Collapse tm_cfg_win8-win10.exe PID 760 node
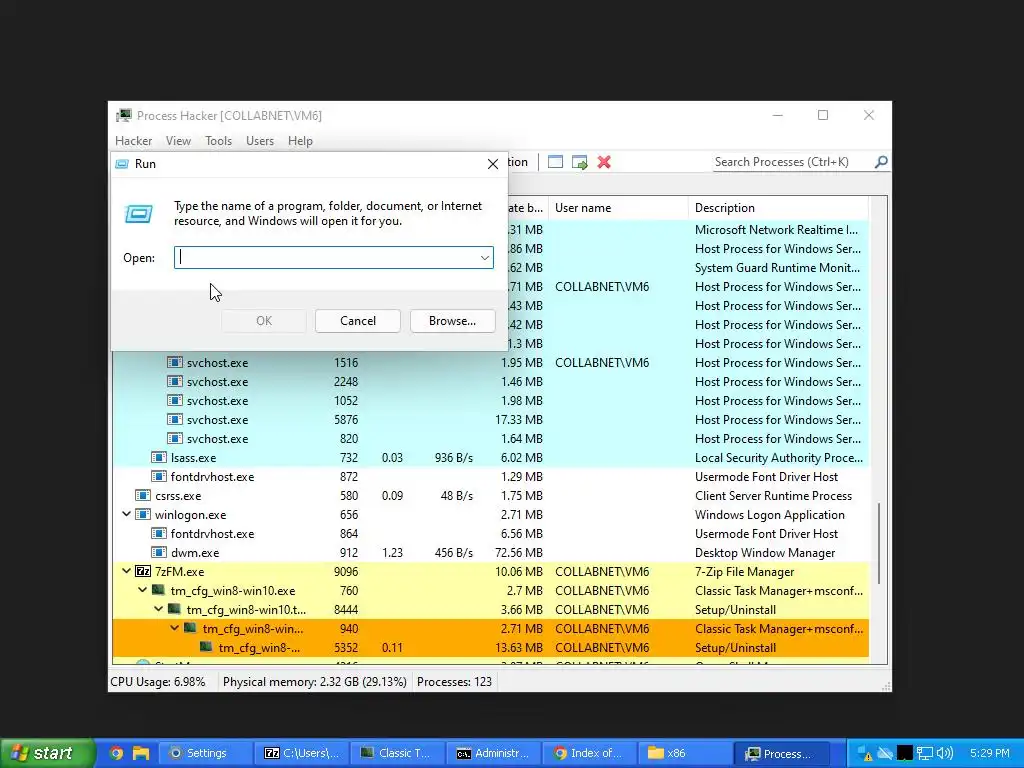Screen dimensions: 1024x768 coord(142,590)
